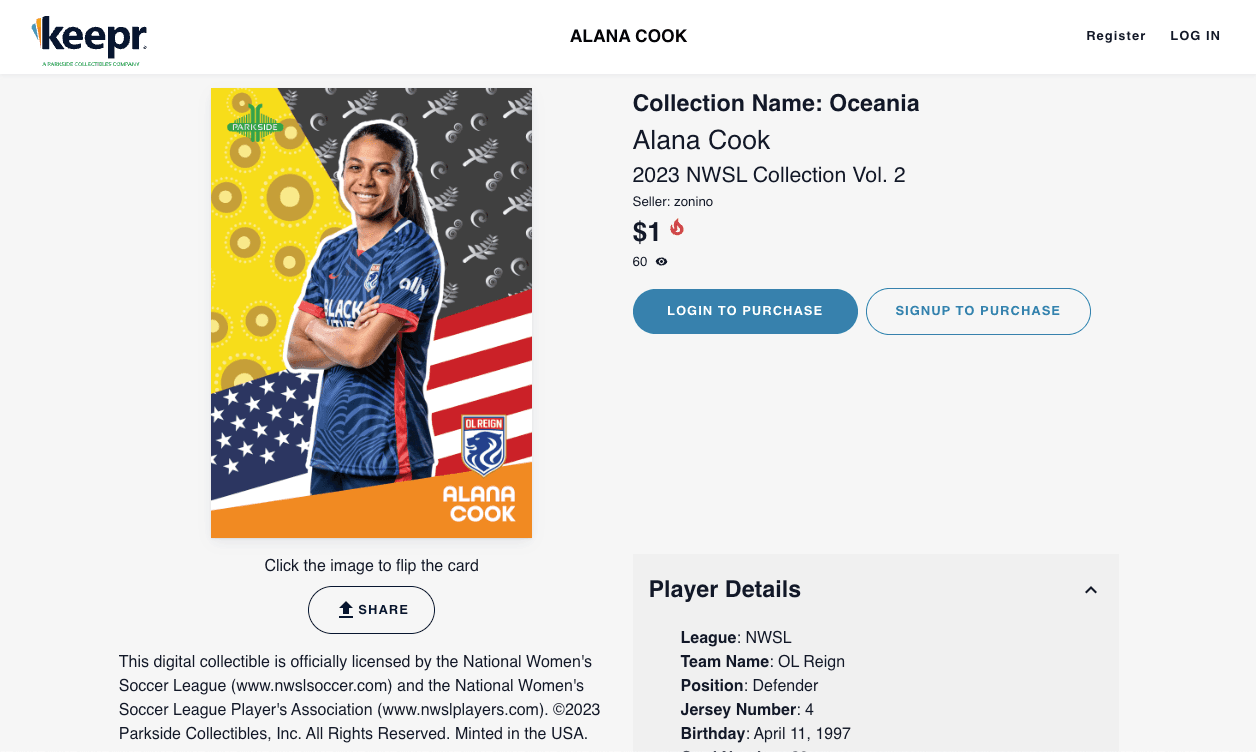Click the Alana Cook page title

tap(628, 36)
